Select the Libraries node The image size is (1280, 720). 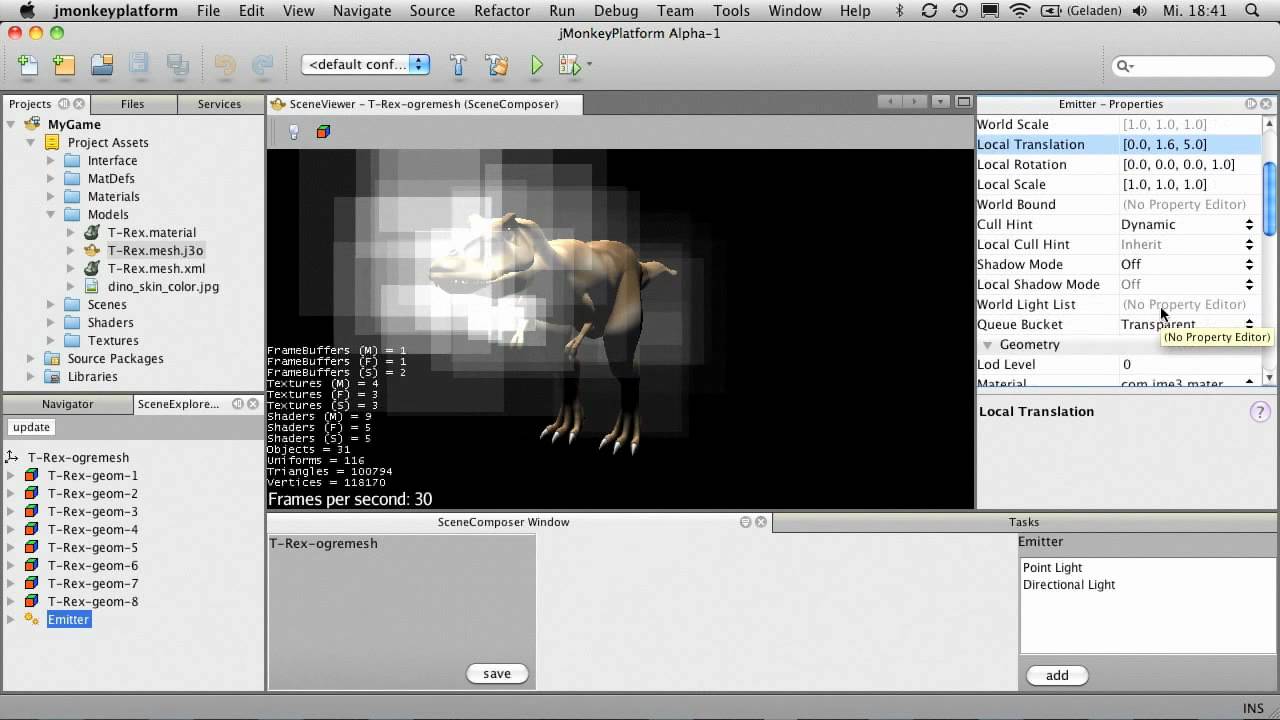coord(92,377)
